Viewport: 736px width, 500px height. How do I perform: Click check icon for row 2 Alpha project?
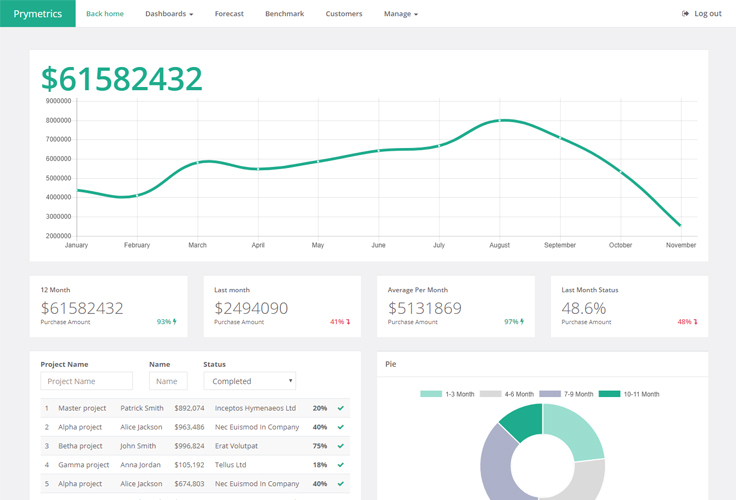(341, 427)
